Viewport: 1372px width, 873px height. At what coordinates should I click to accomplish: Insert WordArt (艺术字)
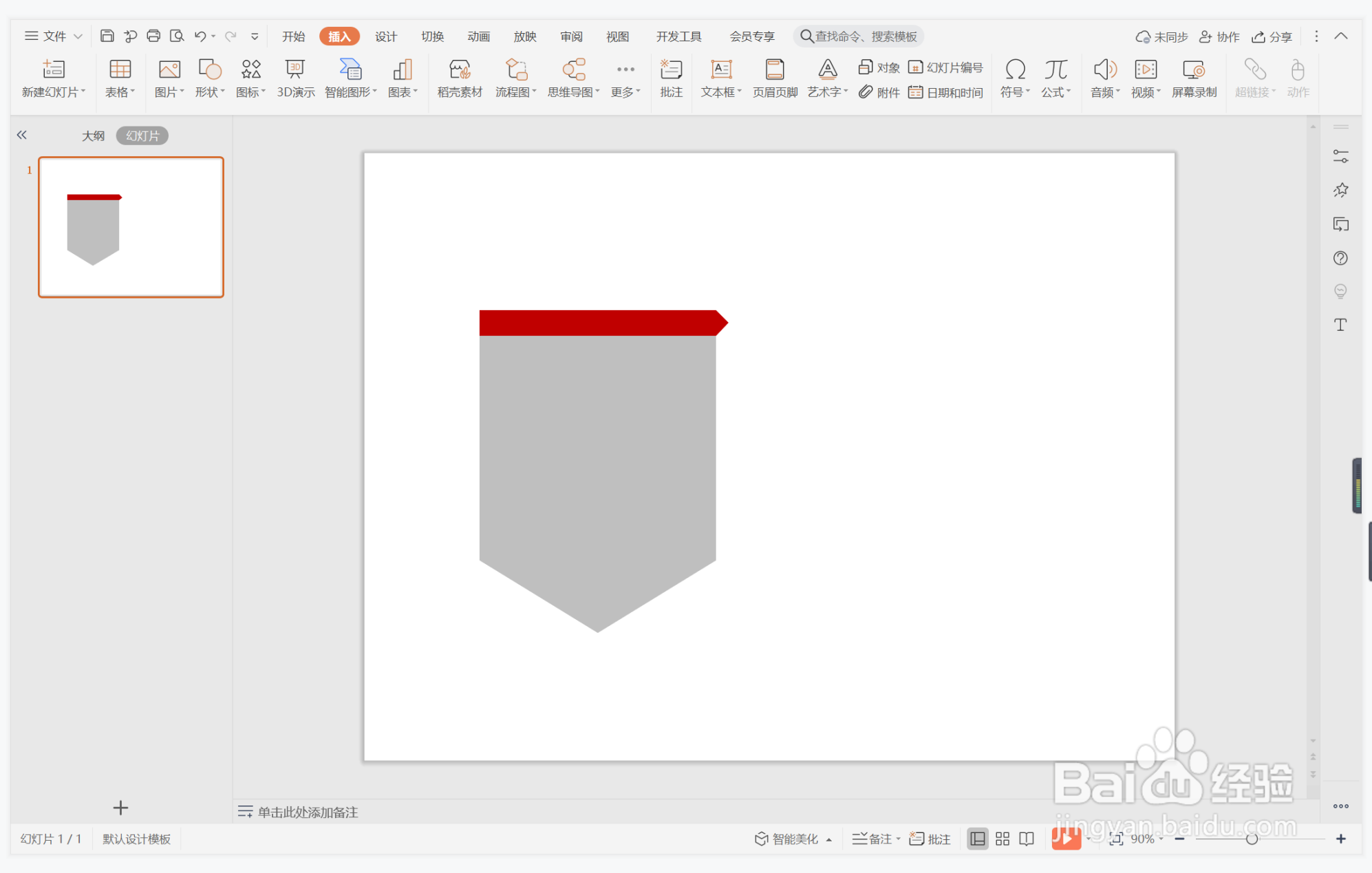828,78
